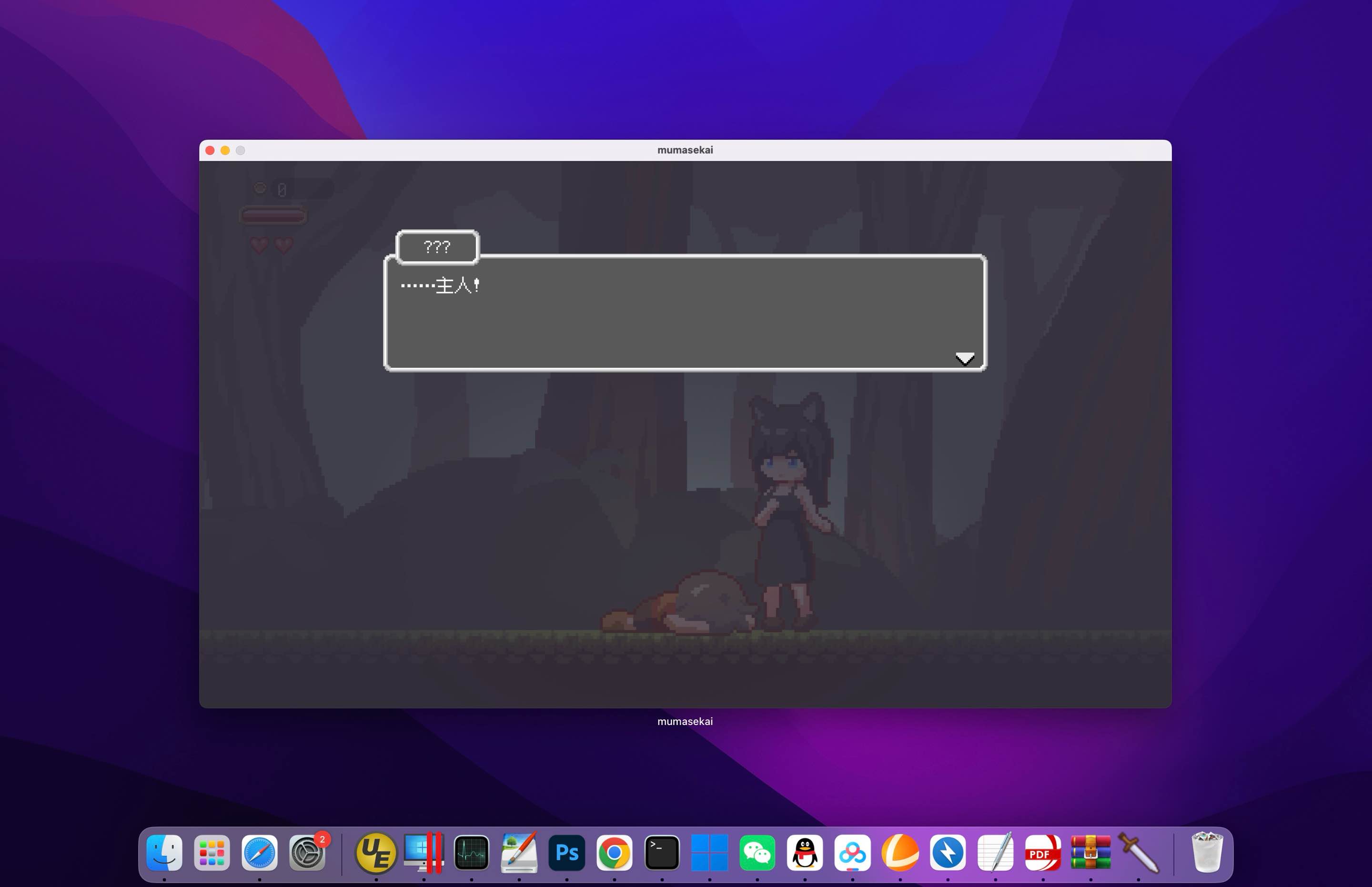Open UltraEdit in the dock
This screenshot has width=1372, height=887.
point(376,852)
